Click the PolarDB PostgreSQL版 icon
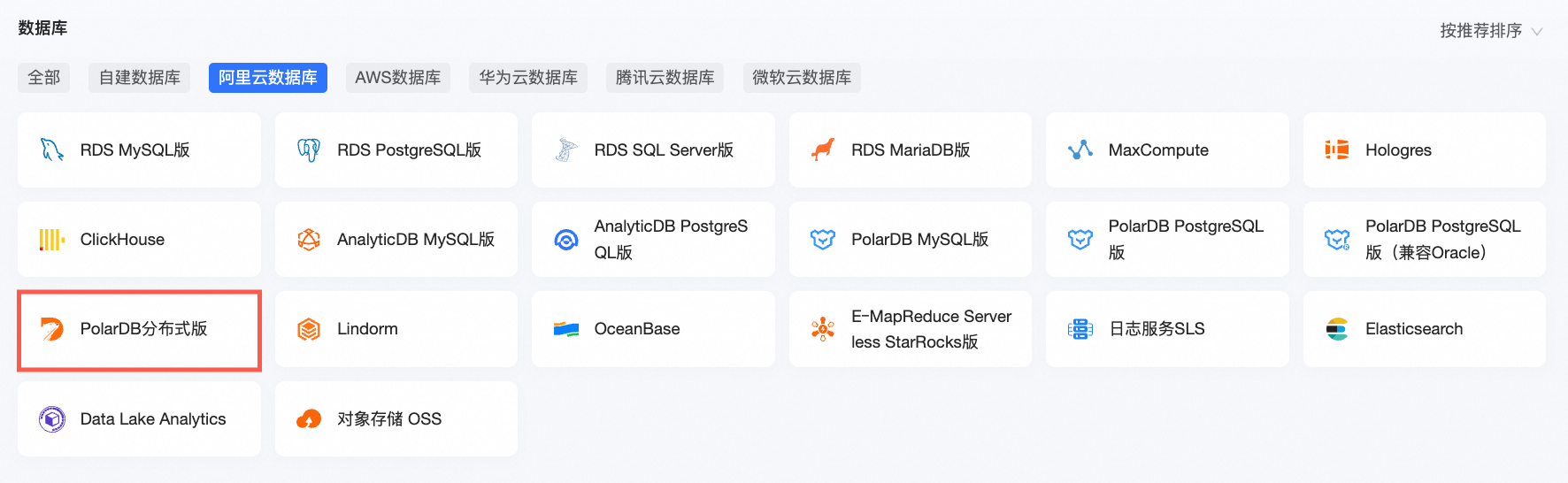 coord(1080,239)
